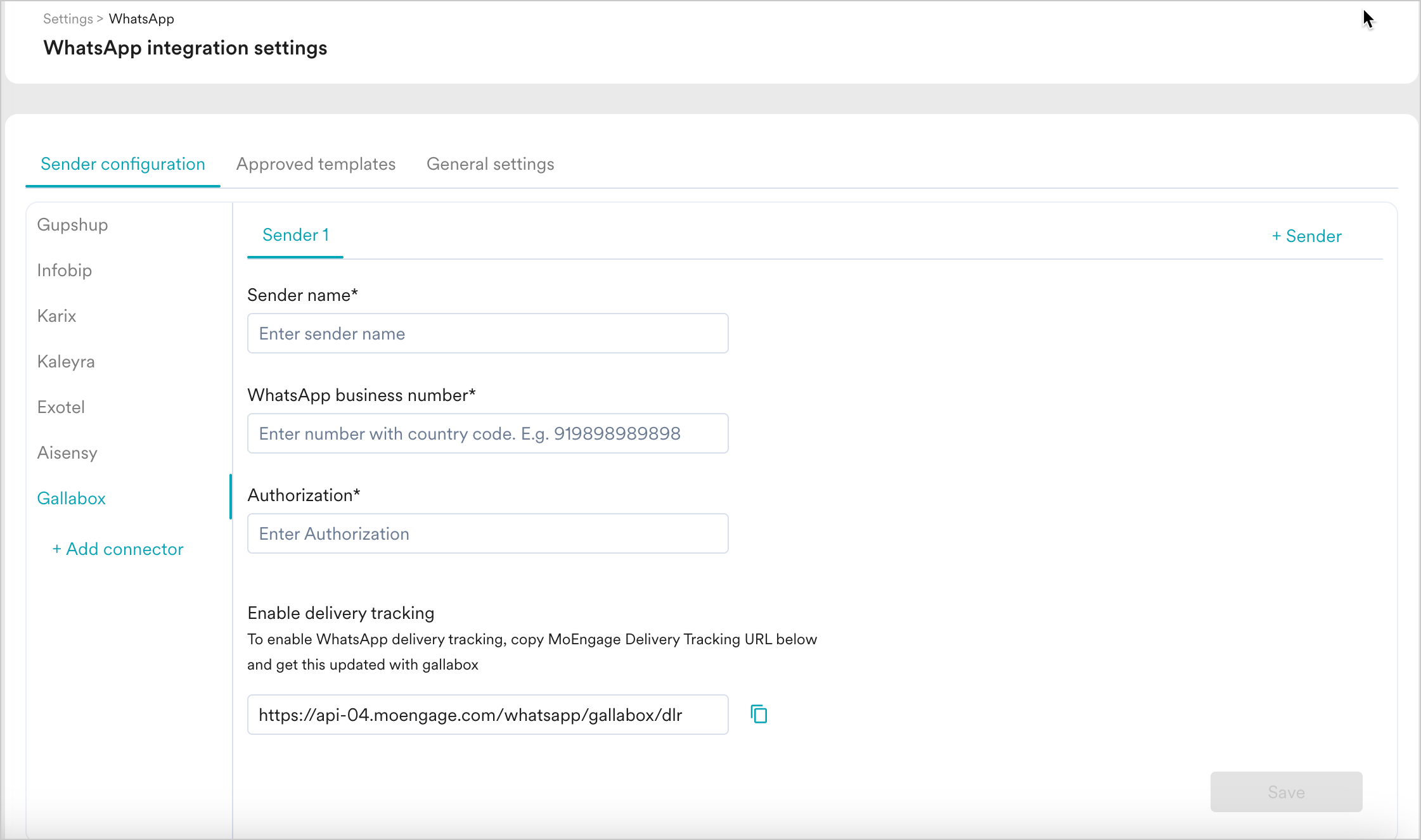Focus the Sender name input field
Image resolution: width=1421 pixels, height=840 pixels.
pos(487,333)
